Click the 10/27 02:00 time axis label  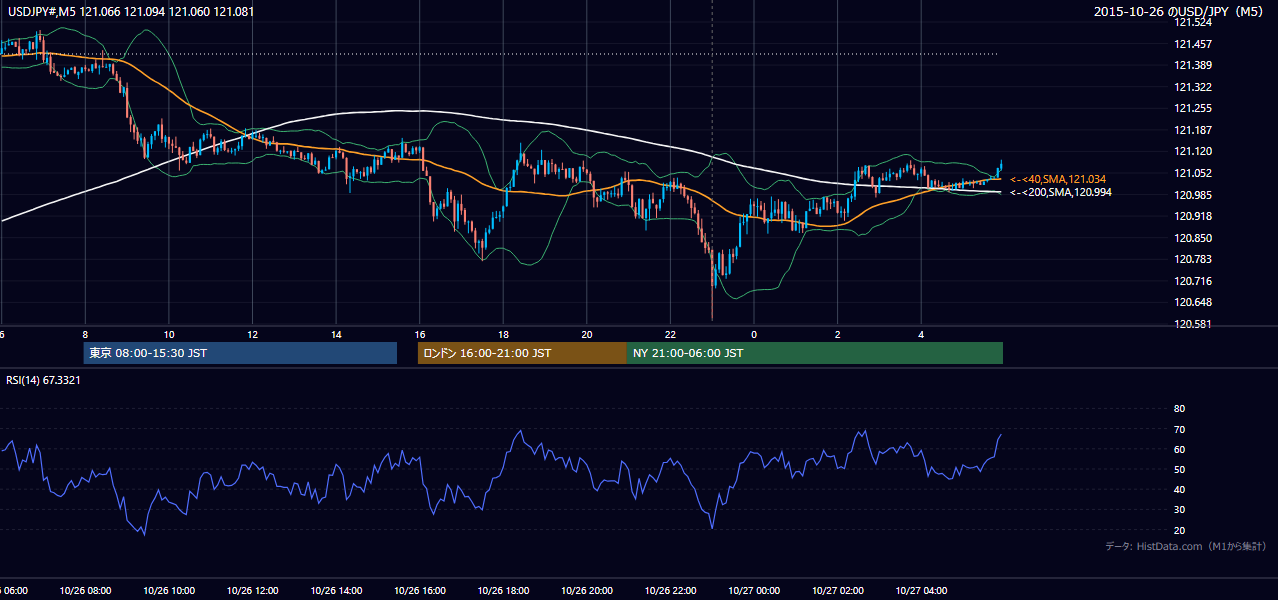click(838, 590)
